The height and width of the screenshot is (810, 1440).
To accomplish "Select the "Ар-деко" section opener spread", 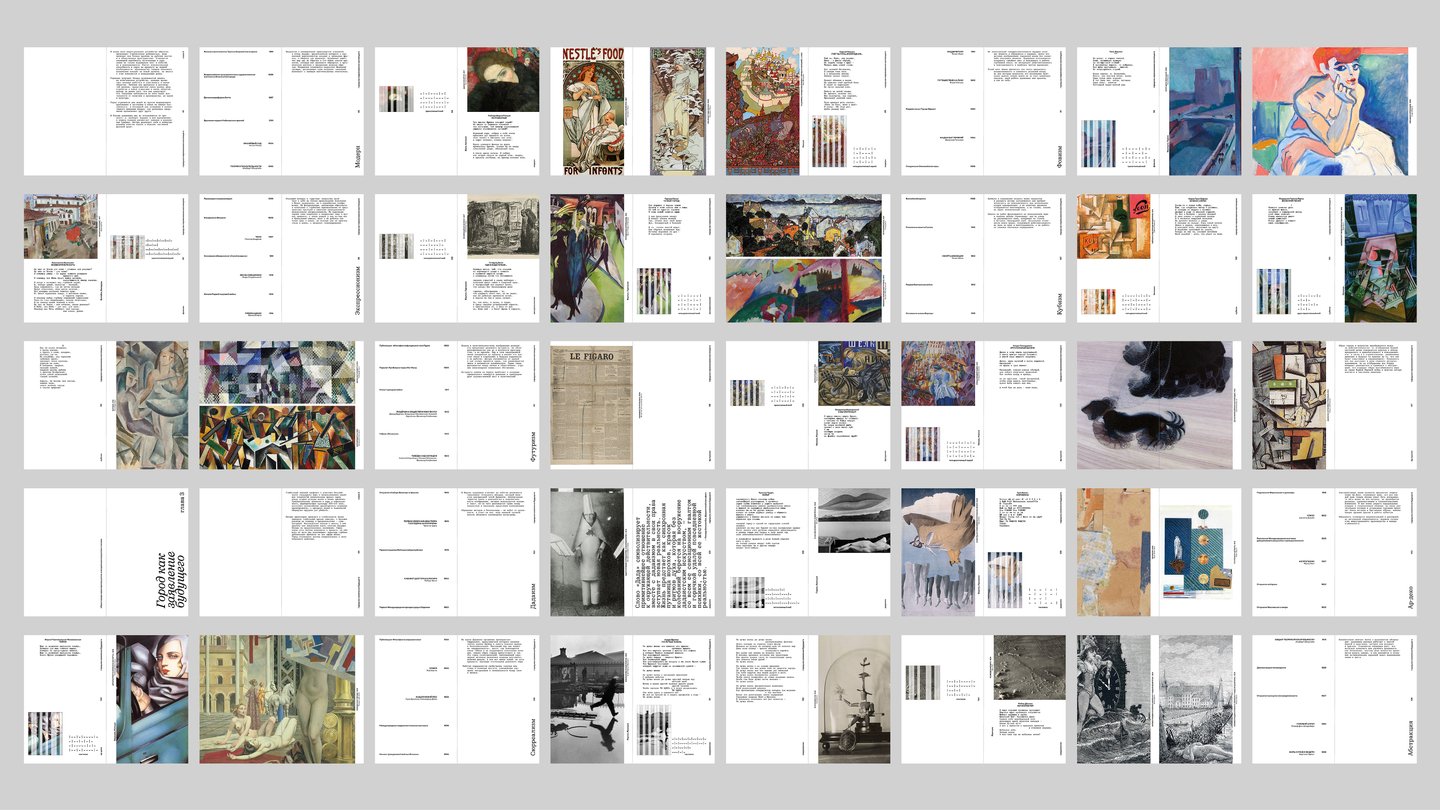I will [1334, 552].
